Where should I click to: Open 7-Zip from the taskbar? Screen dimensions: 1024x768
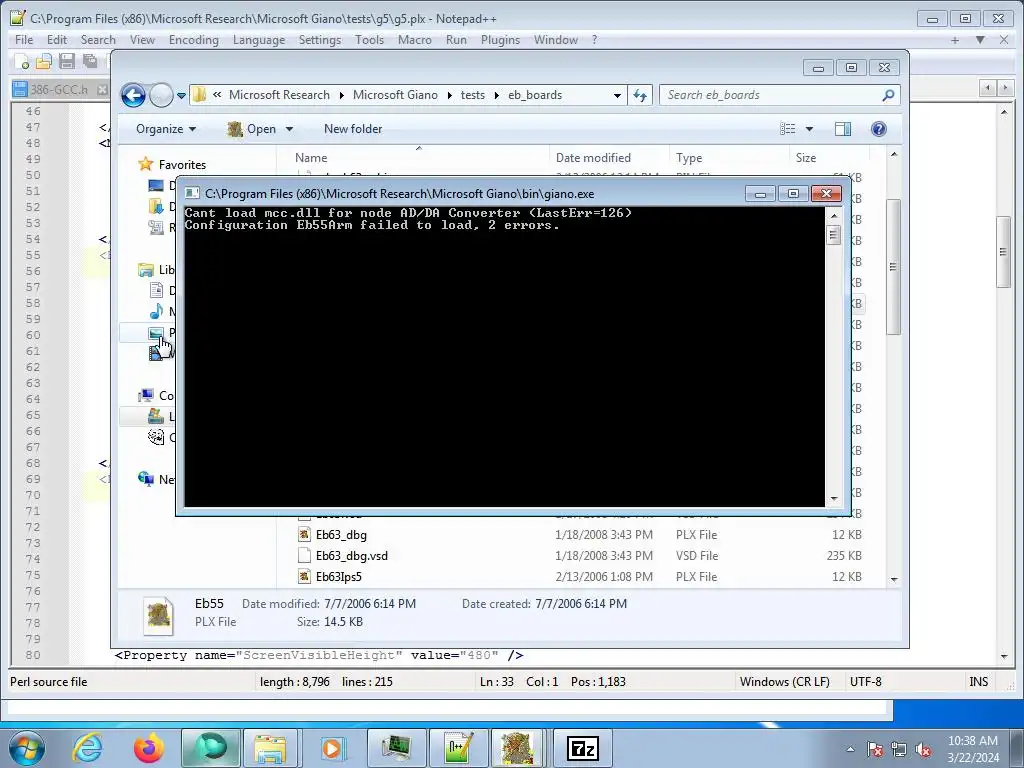(x=583, y=748)
